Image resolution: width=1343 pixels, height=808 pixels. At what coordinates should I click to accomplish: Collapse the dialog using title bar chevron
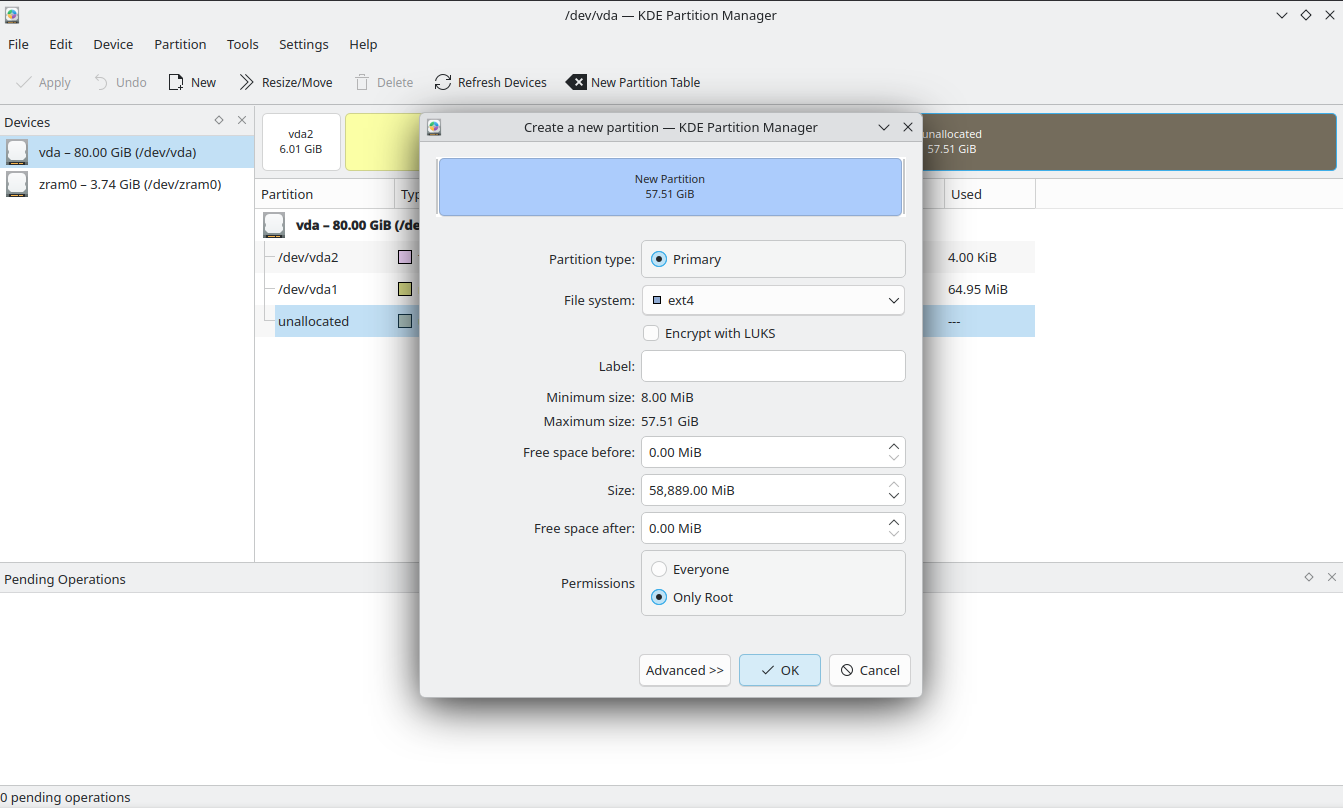(884, 127)
